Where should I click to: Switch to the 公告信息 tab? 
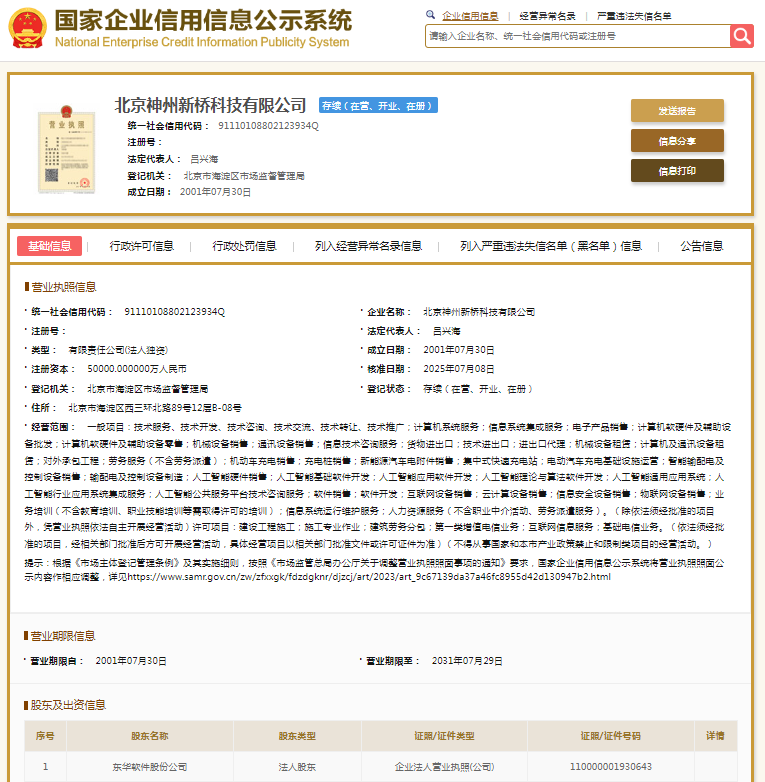pos(701,246)
